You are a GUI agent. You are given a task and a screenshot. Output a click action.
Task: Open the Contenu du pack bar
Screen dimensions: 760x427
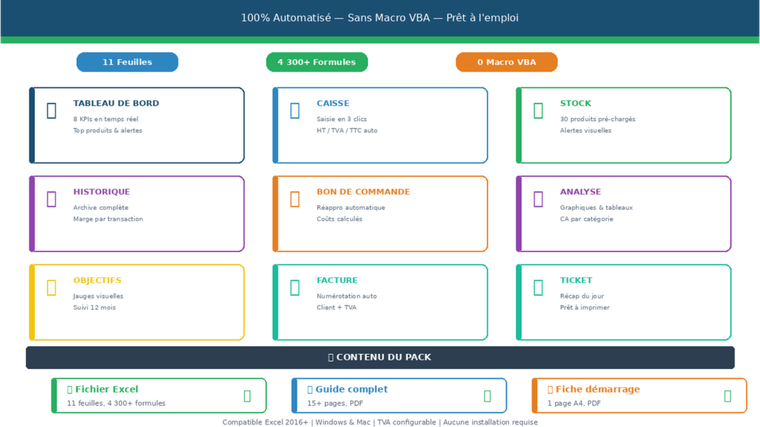pyautogui.click(x=380, y=357)
